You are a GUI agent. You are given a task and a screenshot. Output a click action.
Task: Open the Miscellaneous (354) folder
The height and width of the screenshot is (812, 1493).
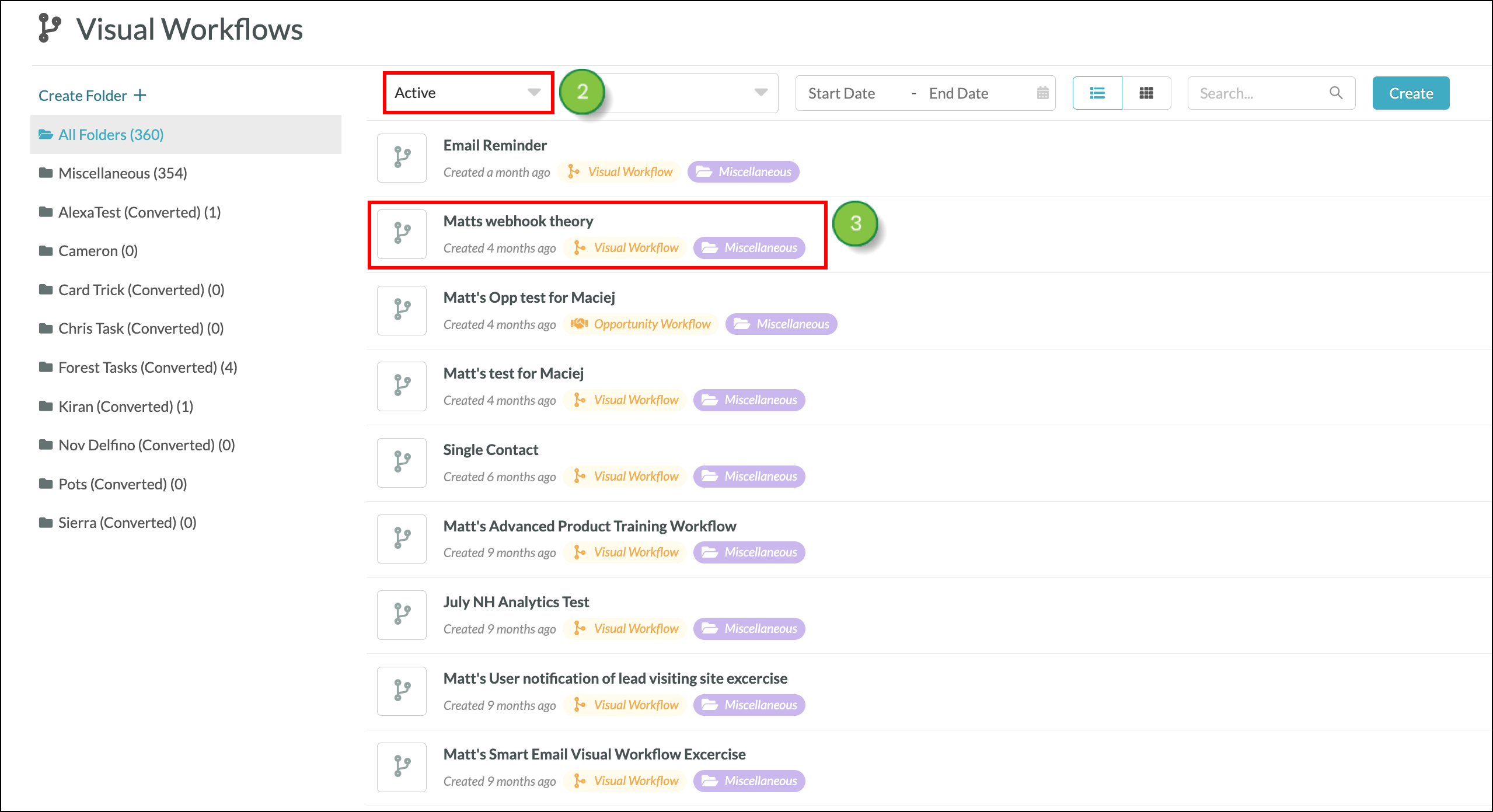pyautogui.click(x=123, y=173)
